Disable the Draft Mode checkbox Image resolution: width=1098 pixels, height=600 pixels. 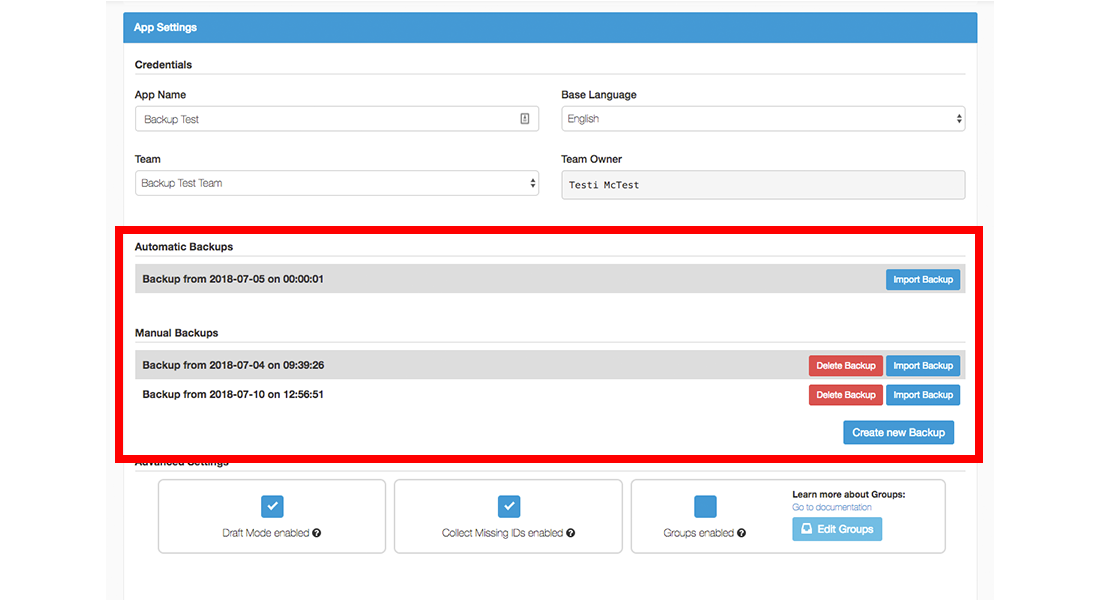[x=272, y=506]
